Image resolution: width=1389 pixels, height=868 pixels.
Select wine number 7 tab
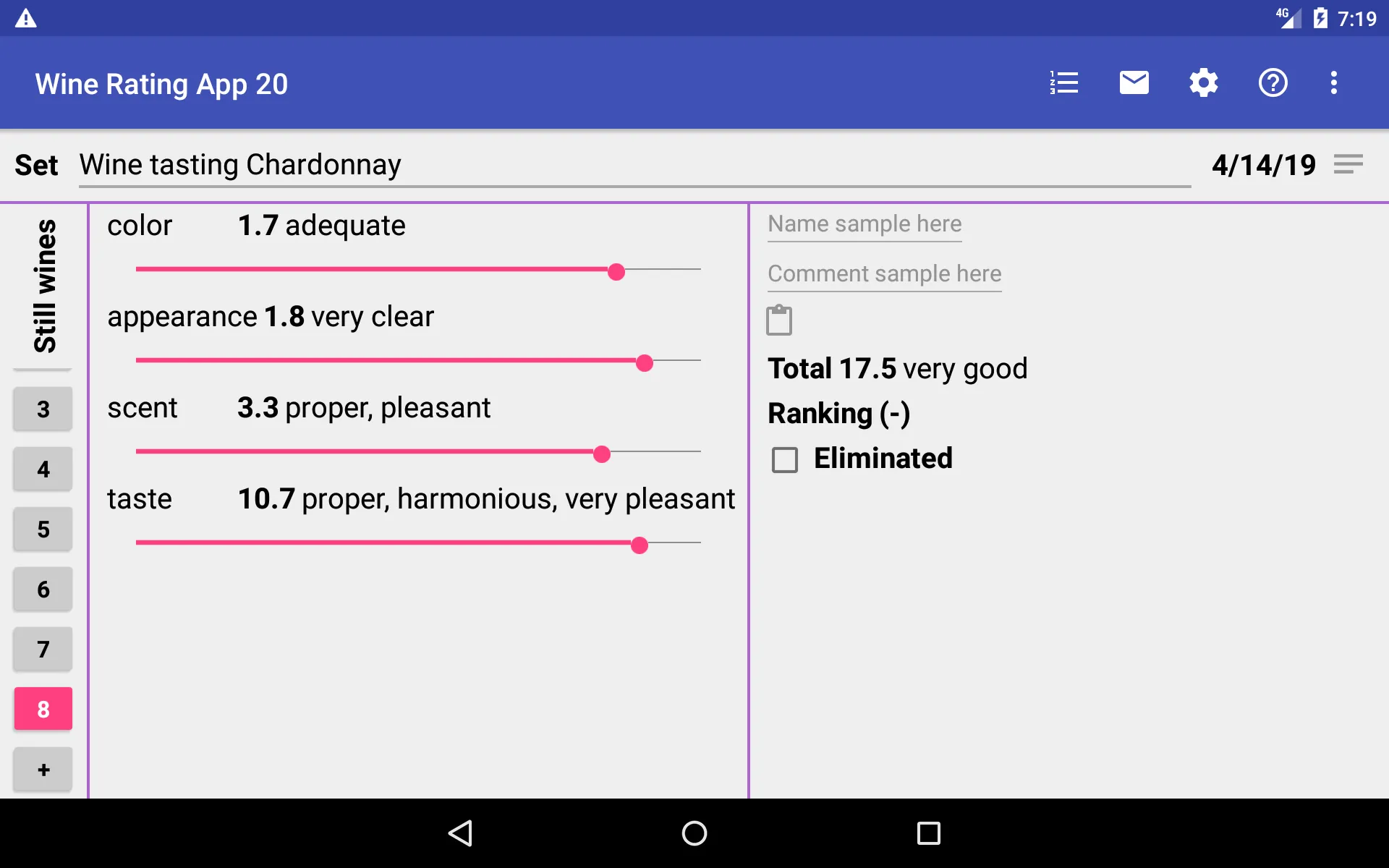point(42,649)
